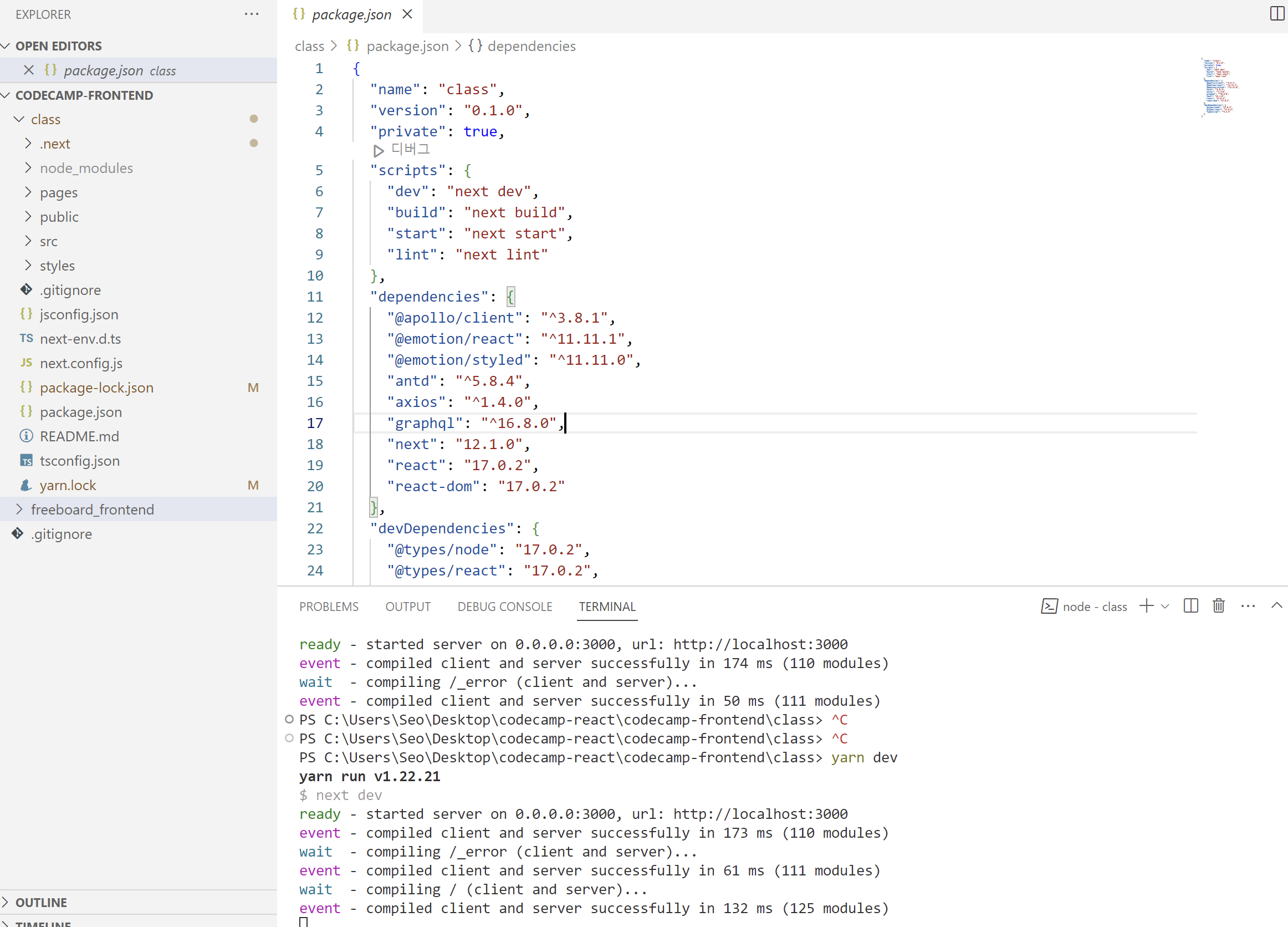
Task: Click the debug run icon above scripts
Action: (x=378, y=150)
